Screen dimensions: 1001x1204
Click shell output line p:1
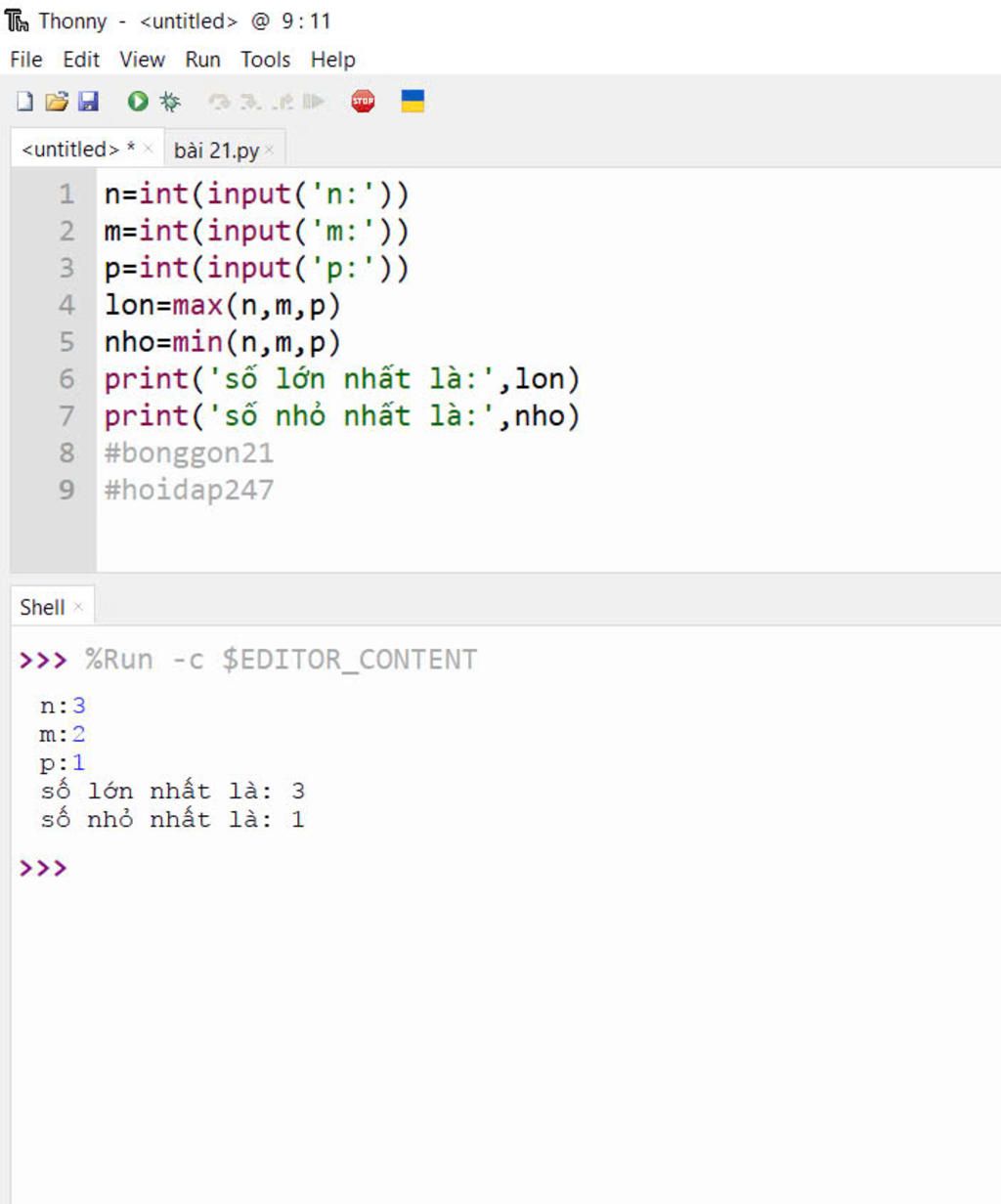pos(63,762)
